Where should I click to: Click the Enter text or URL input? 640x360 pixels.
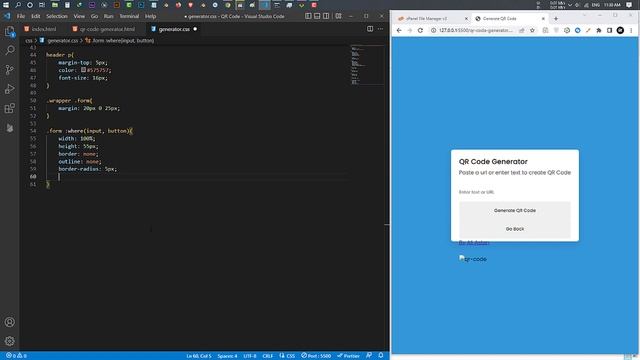[515, 192]
